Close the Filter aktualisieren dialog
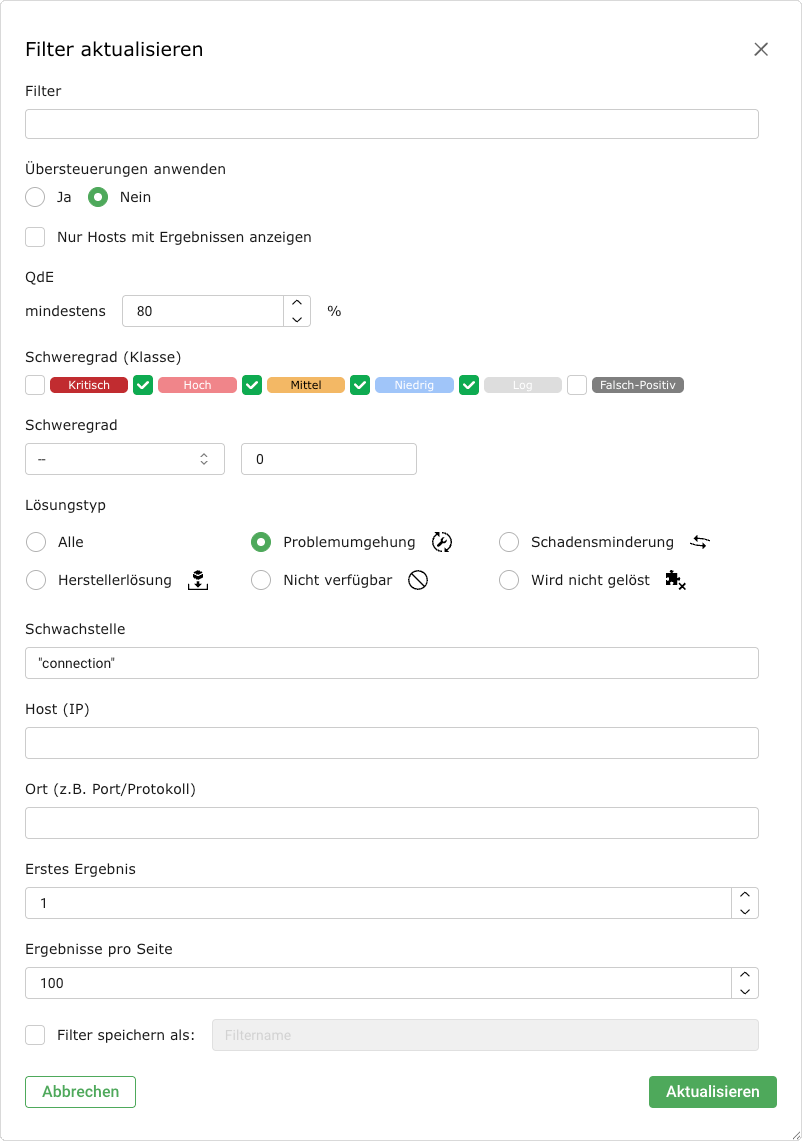Viewport: 802px width, 1141px height. (761, 49)
